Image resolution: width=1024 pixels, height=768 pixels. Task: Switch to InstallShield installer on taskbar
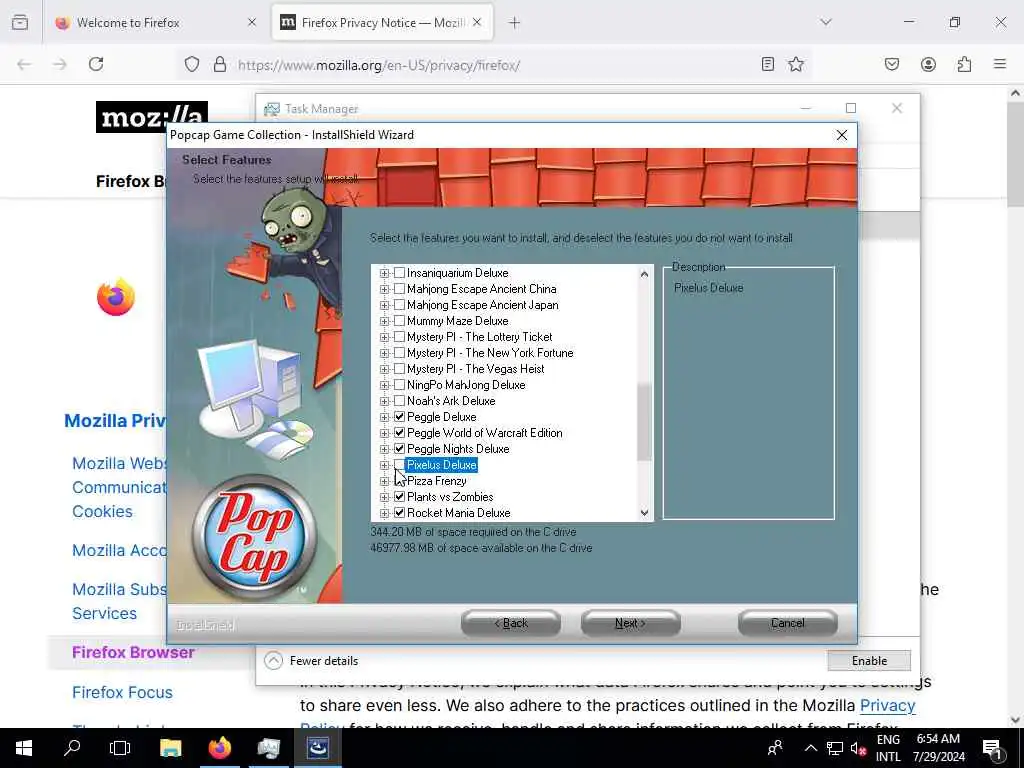tap(317, 748)
